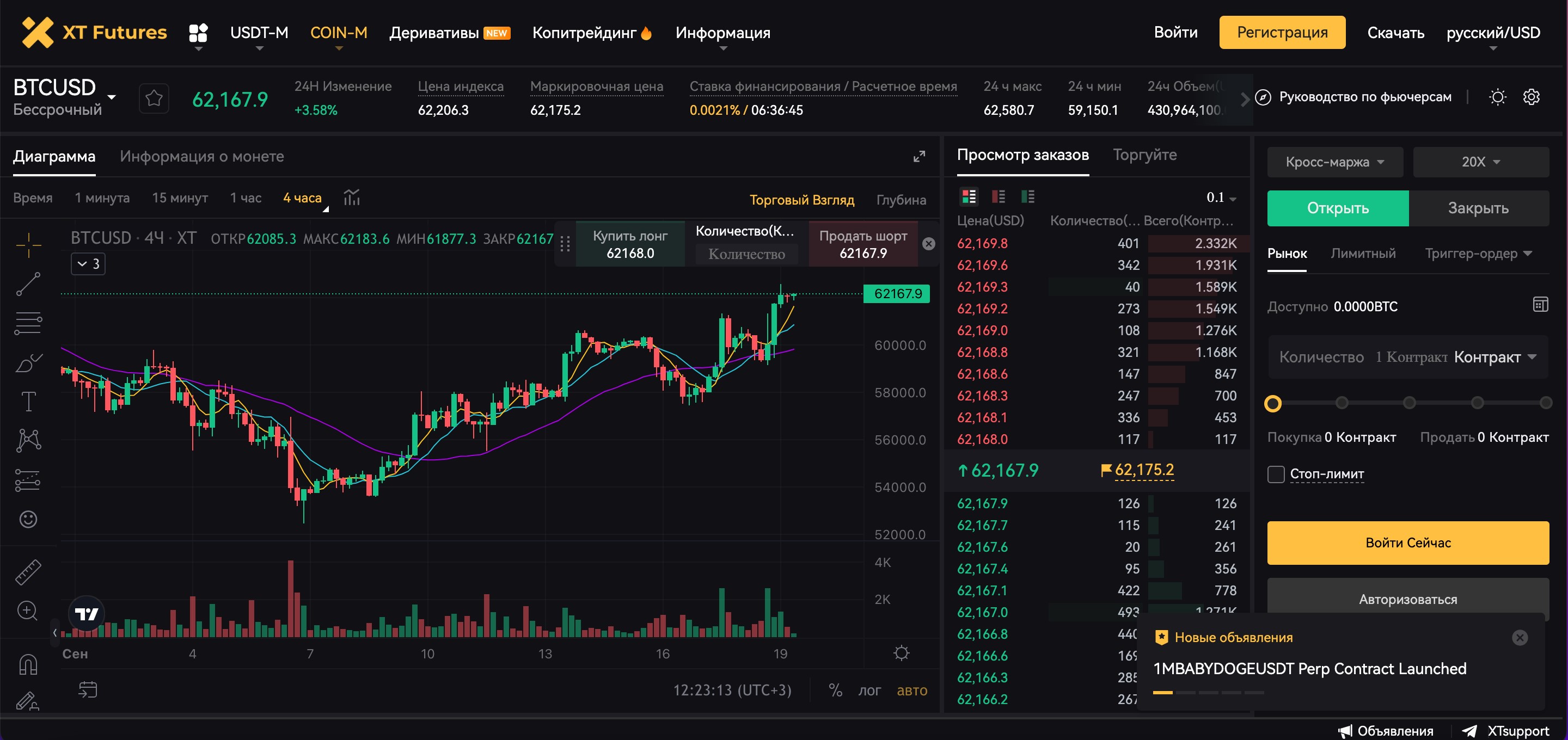Click the XT Futures logo

coord(94,32)
